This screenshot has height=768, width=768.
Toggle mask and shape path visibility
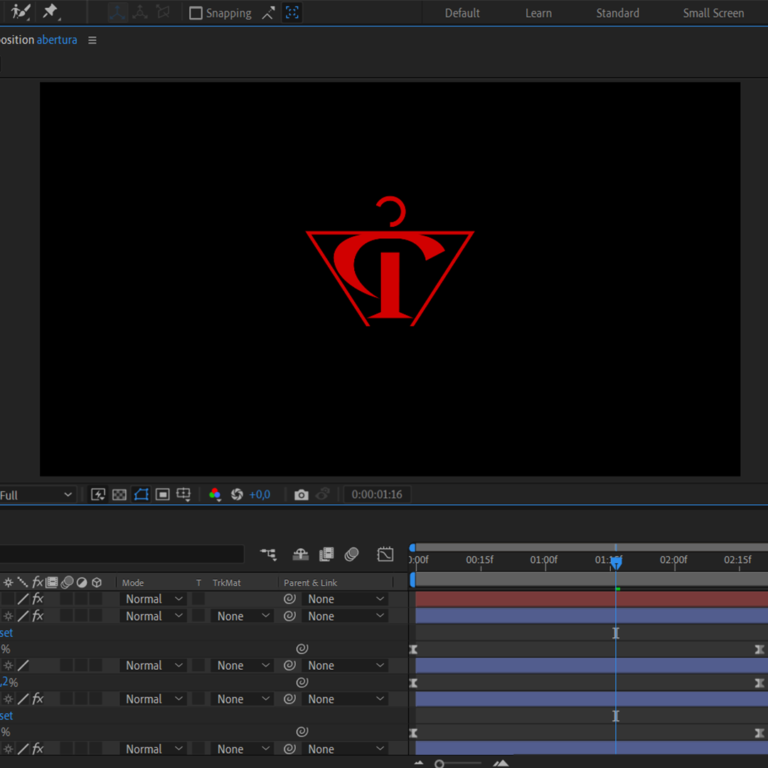[x=141, y=495]
